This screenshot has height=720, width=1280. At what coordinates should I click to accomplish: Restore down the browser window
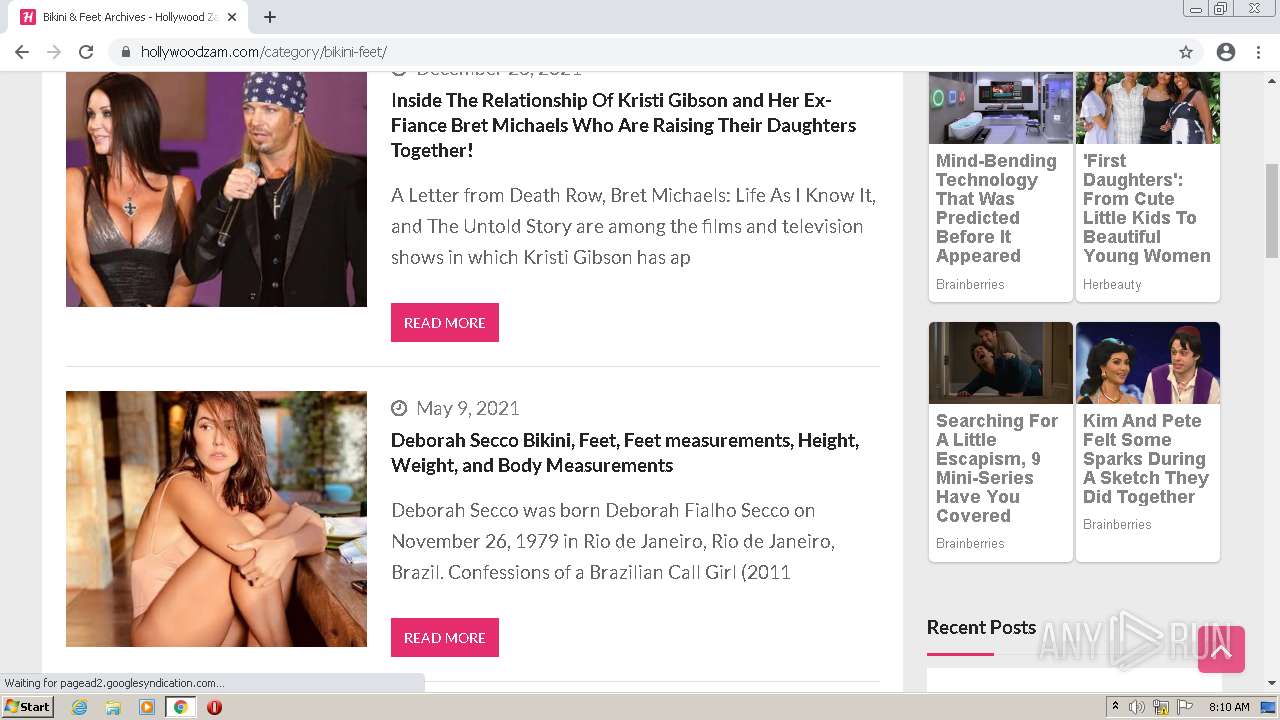[x=1221, y=9]
